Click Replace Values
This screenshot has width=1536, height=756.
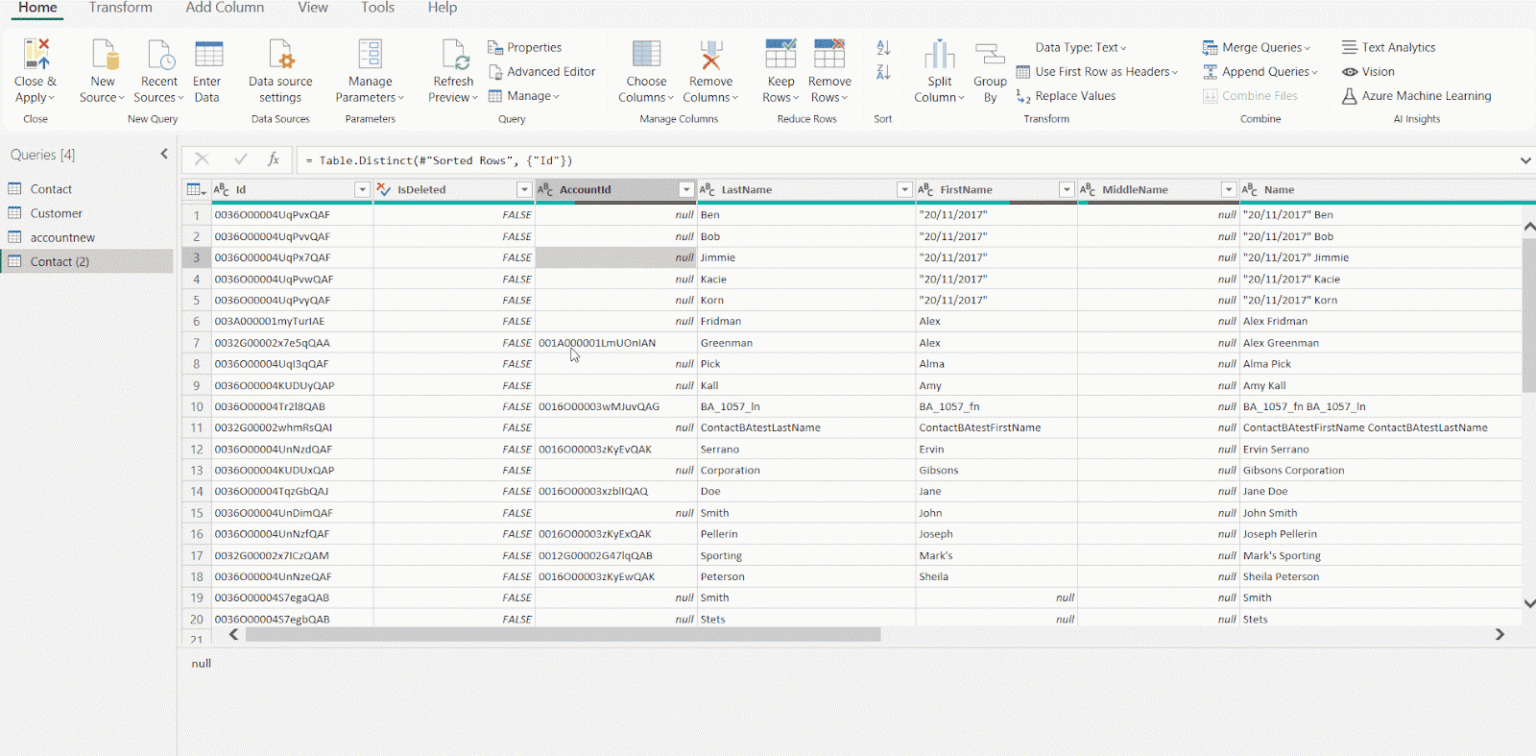(x=1065, y=96)
